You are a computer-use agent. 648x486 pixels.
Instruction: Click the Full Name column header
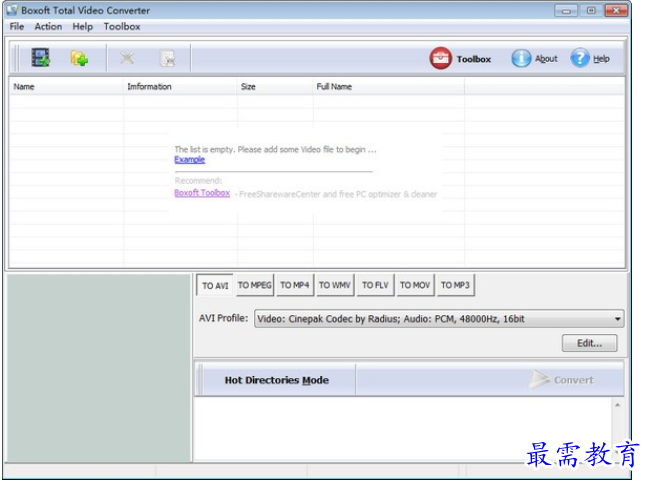pos(388,86)
